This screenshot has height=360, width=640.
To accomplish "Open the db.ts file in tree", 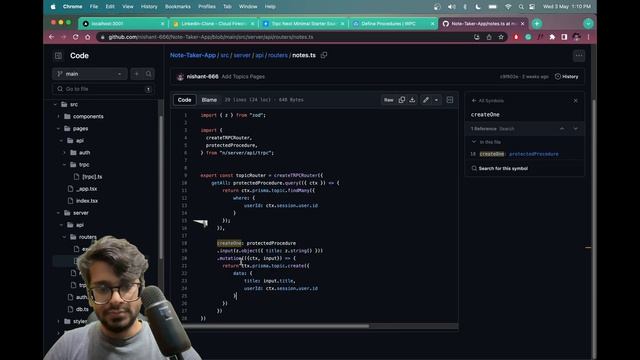I will point(82,309).
